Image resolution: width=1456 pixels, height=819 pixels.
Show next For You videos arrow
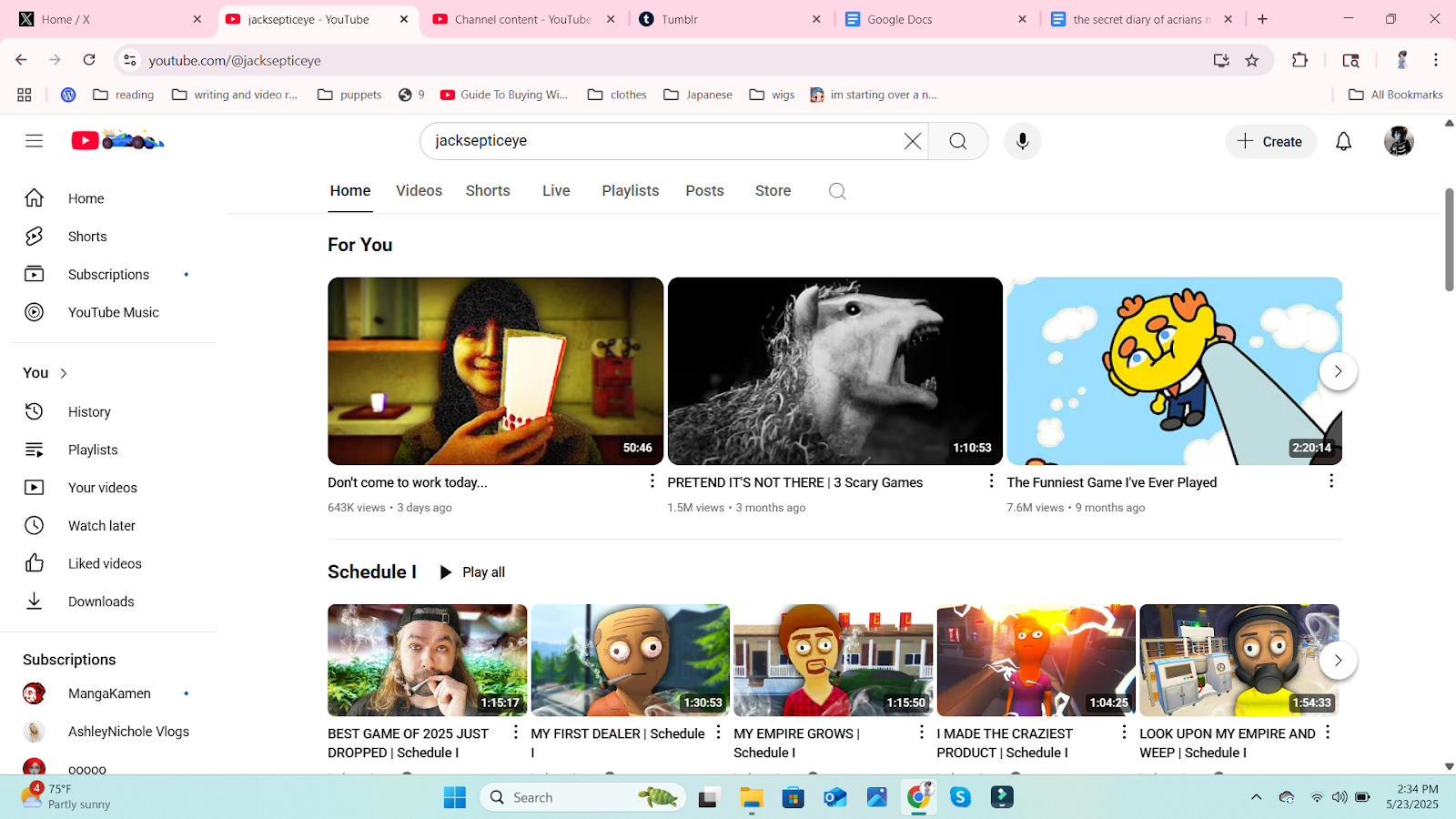pos(1338,371)
